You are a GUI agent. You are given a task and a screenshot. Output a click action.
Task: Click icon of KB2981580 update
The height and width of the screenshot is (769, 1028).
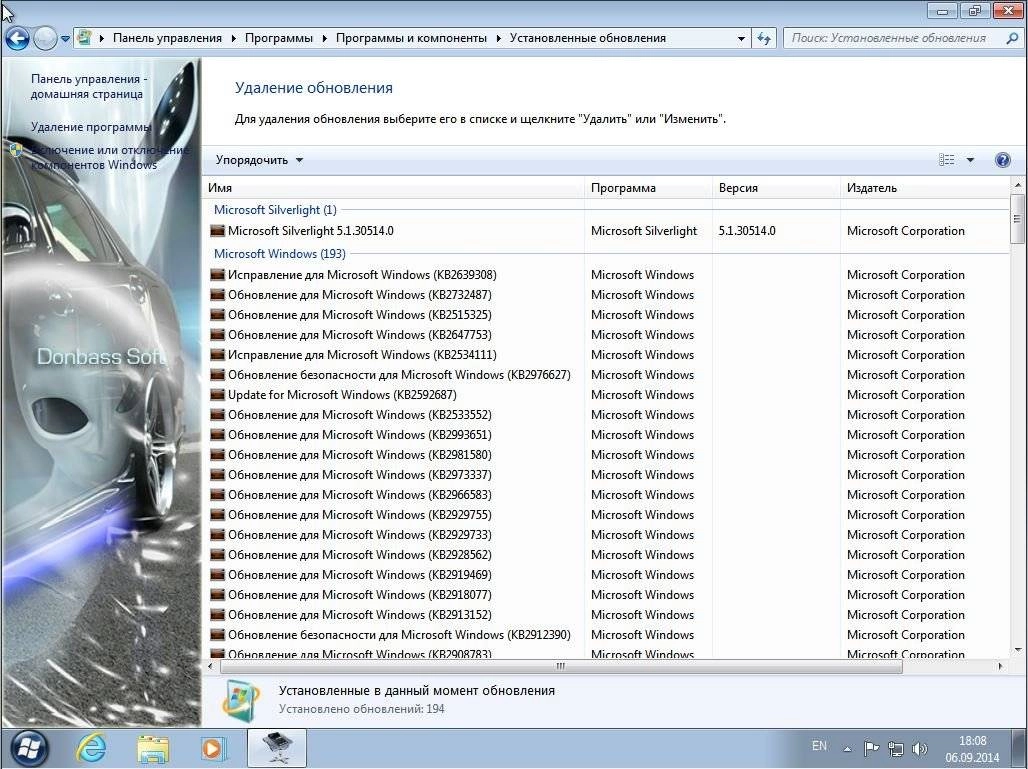(217, 455)
